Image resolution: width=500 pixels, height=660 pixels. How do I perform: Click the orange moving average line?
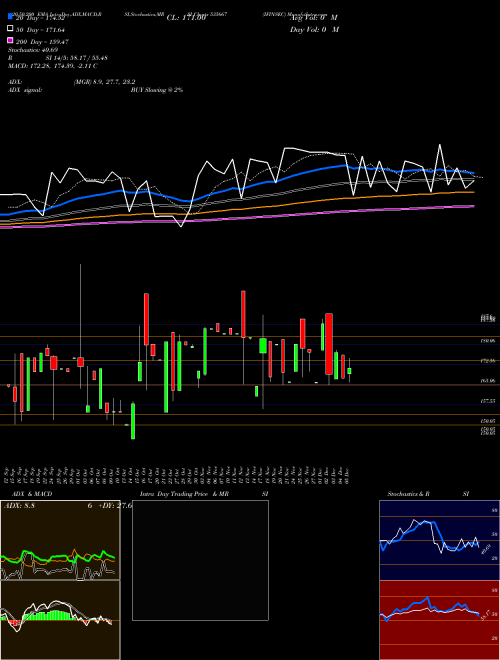click(236, 207)
